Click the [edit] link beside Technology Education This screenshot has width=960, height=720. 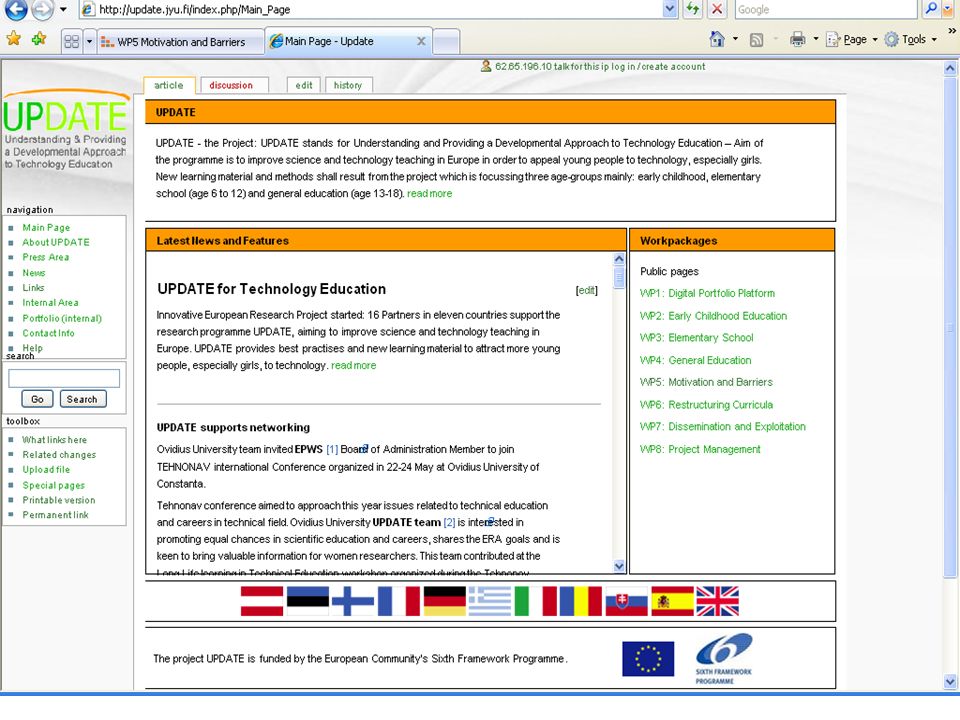pos(587,290)
